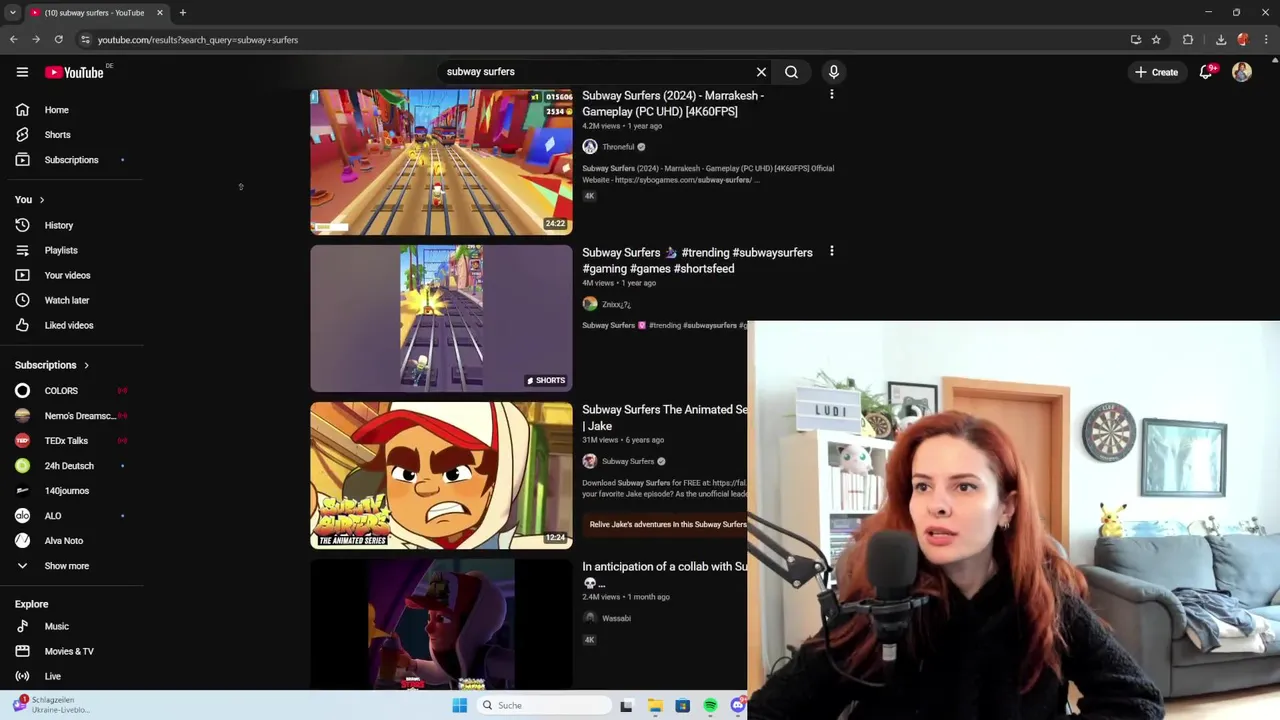
Task: Open the Animated Series Jake thumbnail
Action: (x=441, y=476)
